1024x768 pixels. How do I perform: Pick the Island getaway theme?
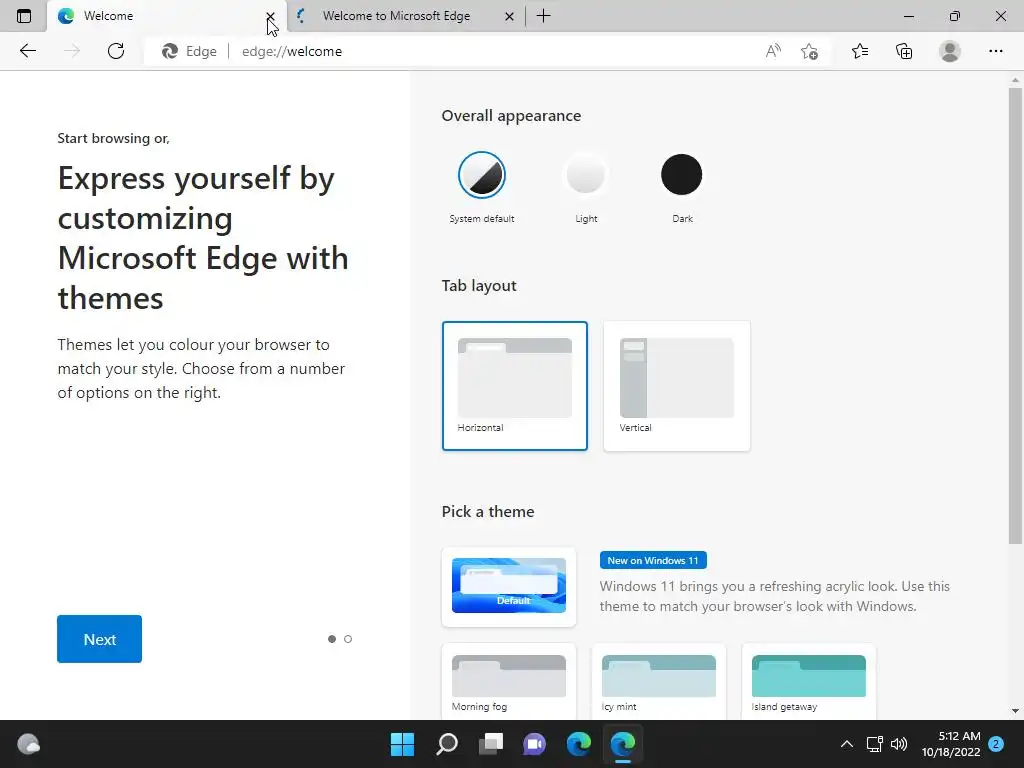click(x=808, y=682)
